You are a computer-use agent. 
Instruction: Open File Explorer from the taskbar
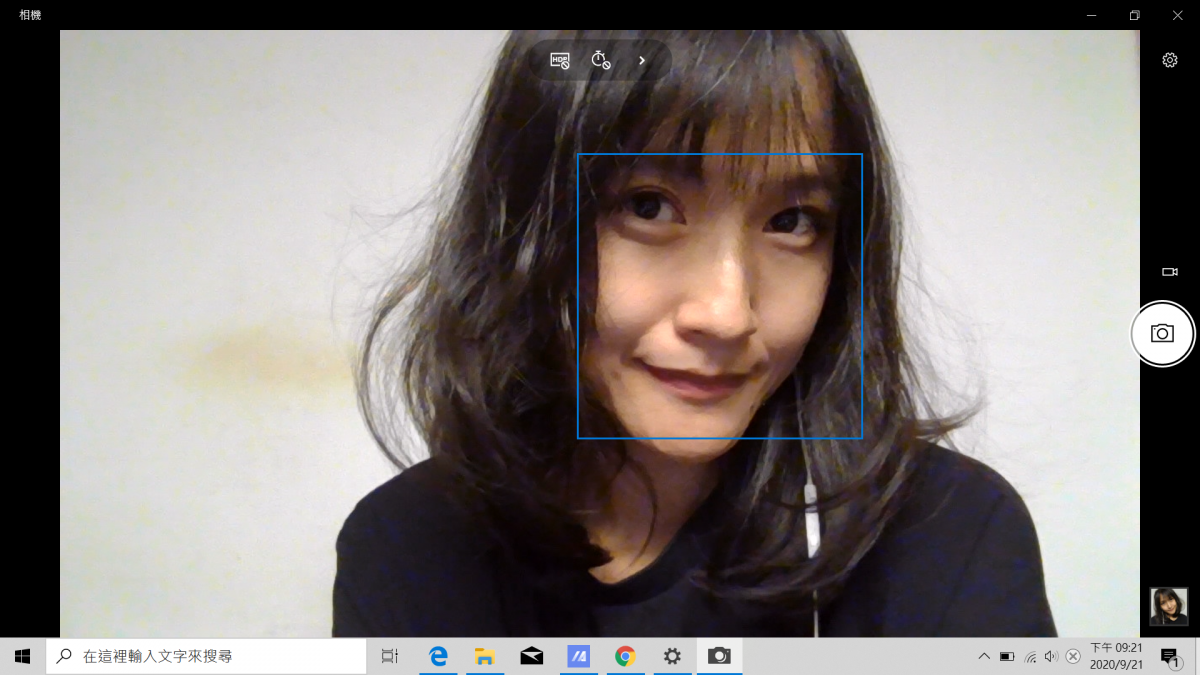point(485,656)
